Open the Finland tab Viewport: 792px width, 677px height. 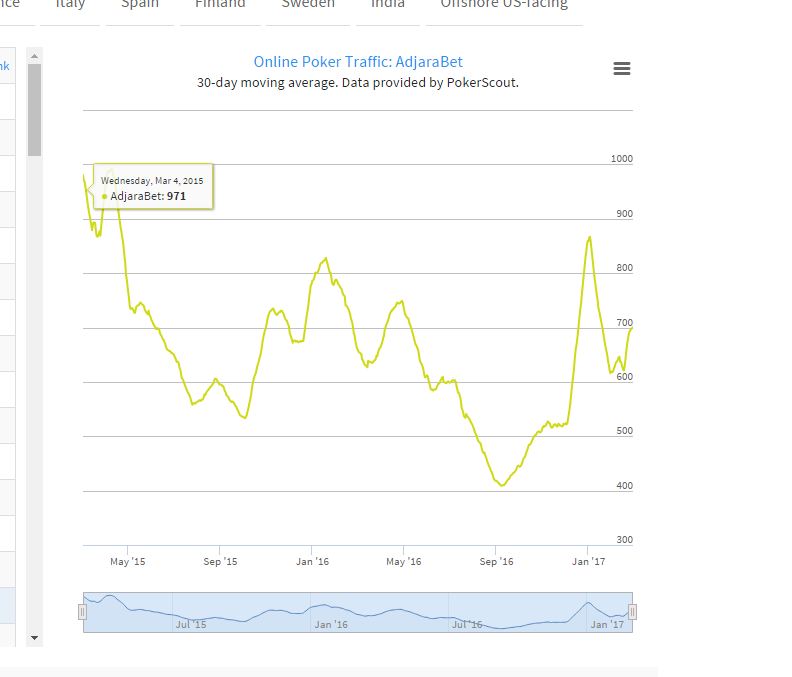pos(220,5)
